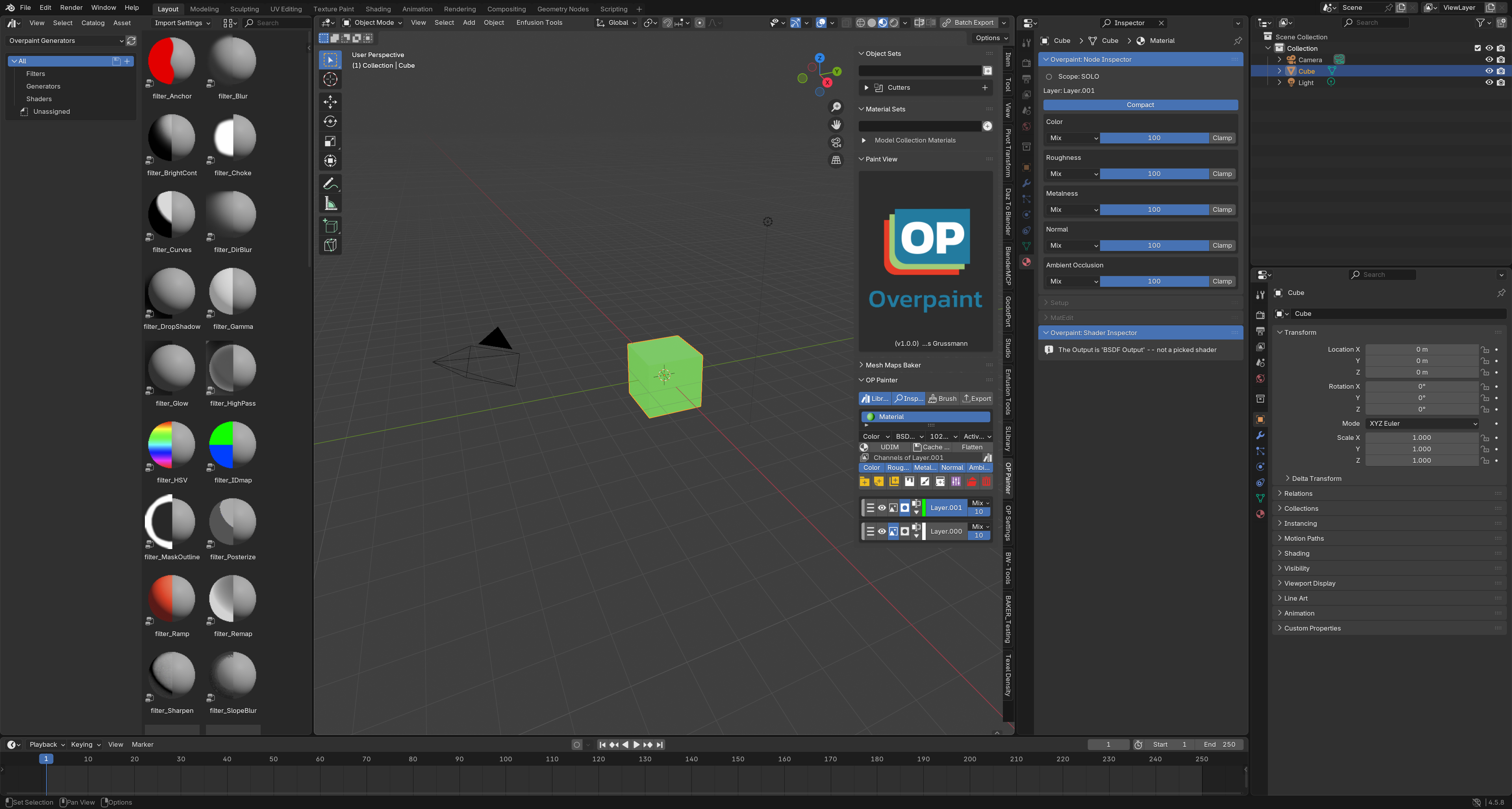
Task: Open the Enfusion Tools menu
Action: [x=539, y=23]
